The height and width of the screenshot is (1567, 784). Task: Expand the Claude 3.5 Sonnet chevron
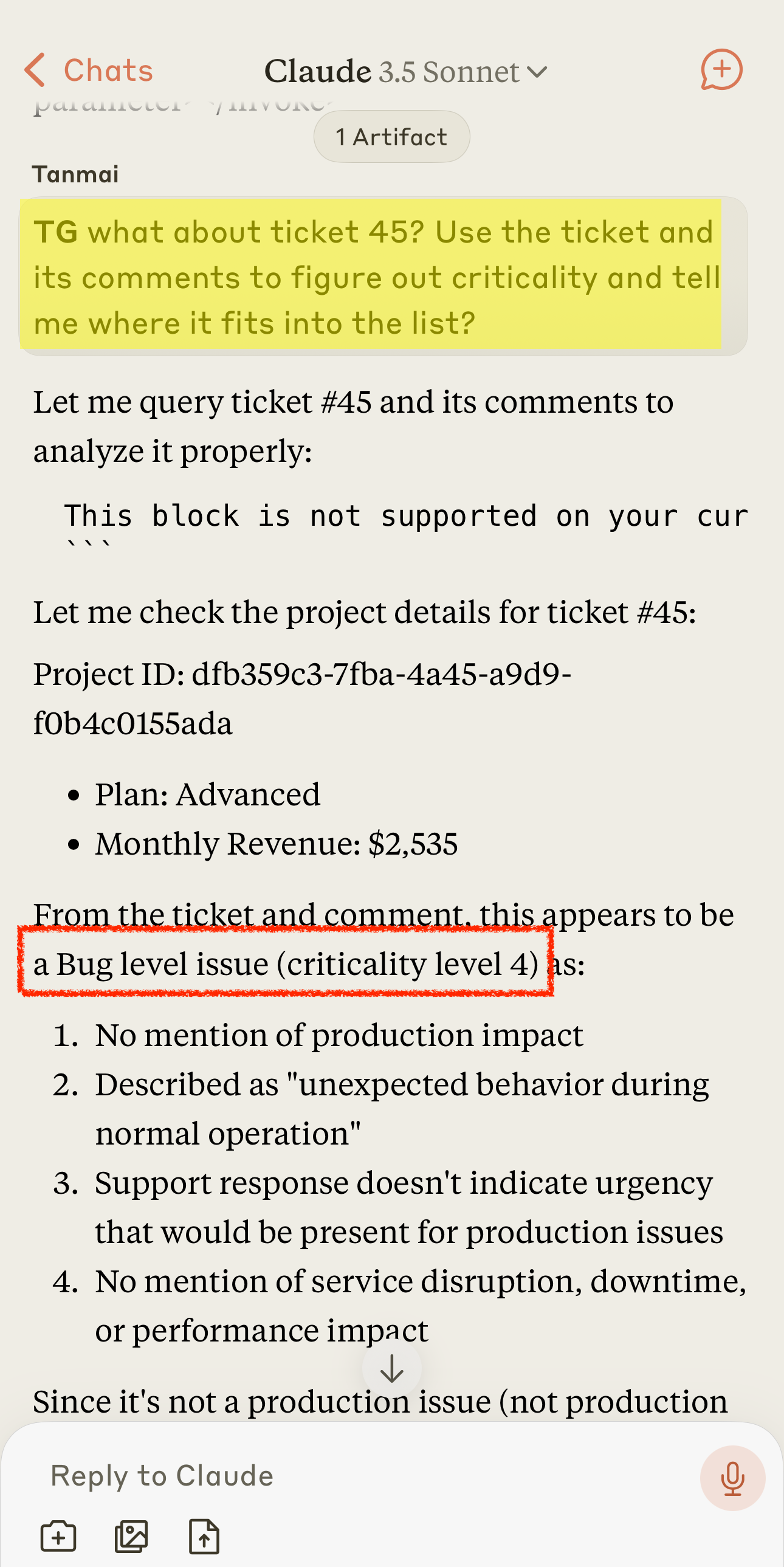point(537,72)
